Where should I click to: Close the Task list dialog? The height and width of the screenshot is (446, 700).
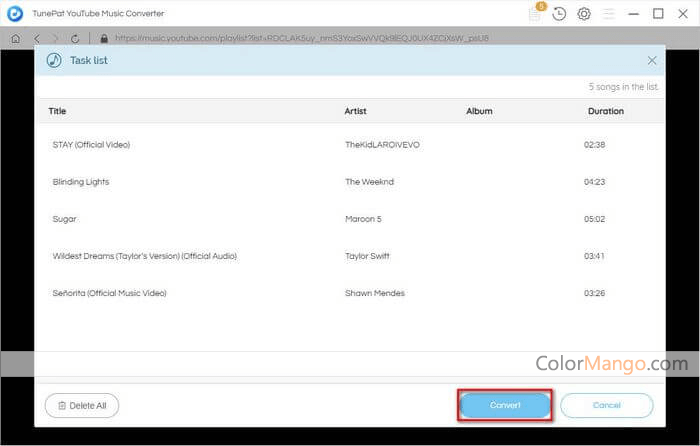point(652,60)
